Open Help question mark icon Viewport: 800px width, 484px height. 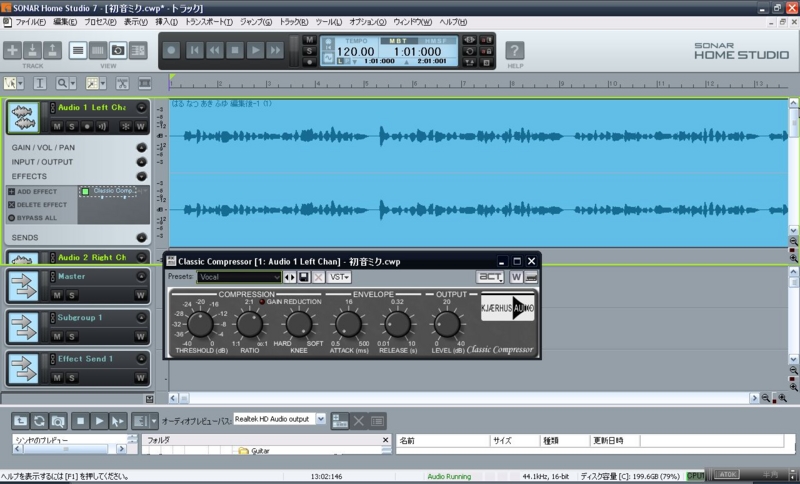pyautogui.click(x=515, y=50)
